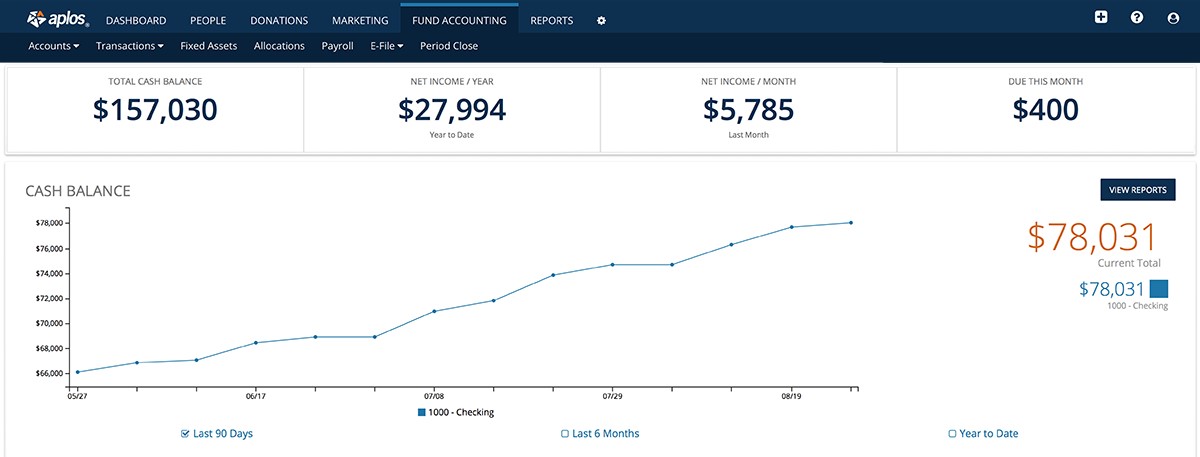Click the chart data point at 08/19
Image resolution: width=1200 pixels, height=457 pixels.
tap(791, 227)
